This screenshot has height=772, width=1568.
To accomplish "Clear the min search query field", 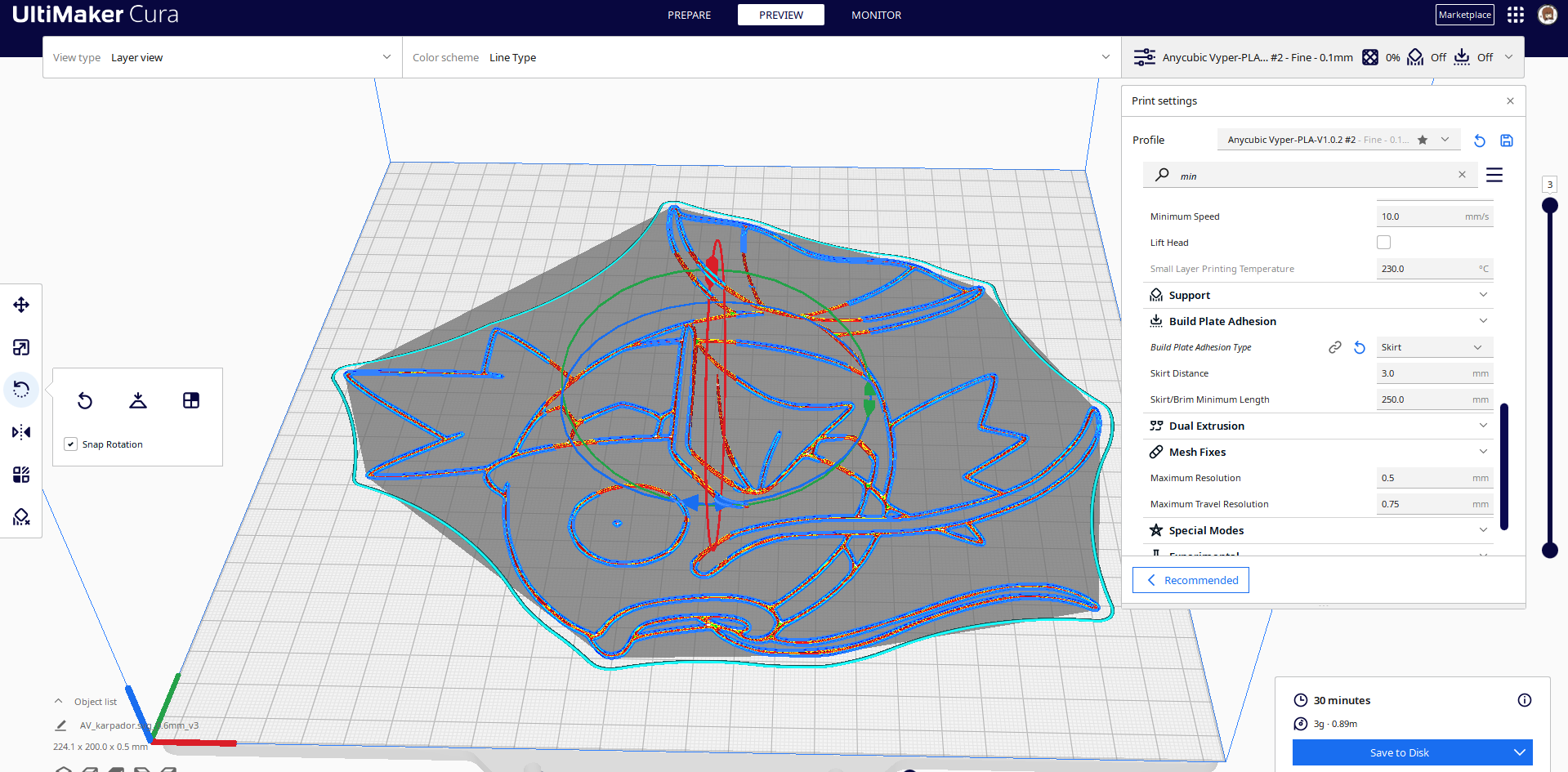I will point(1462,174).
